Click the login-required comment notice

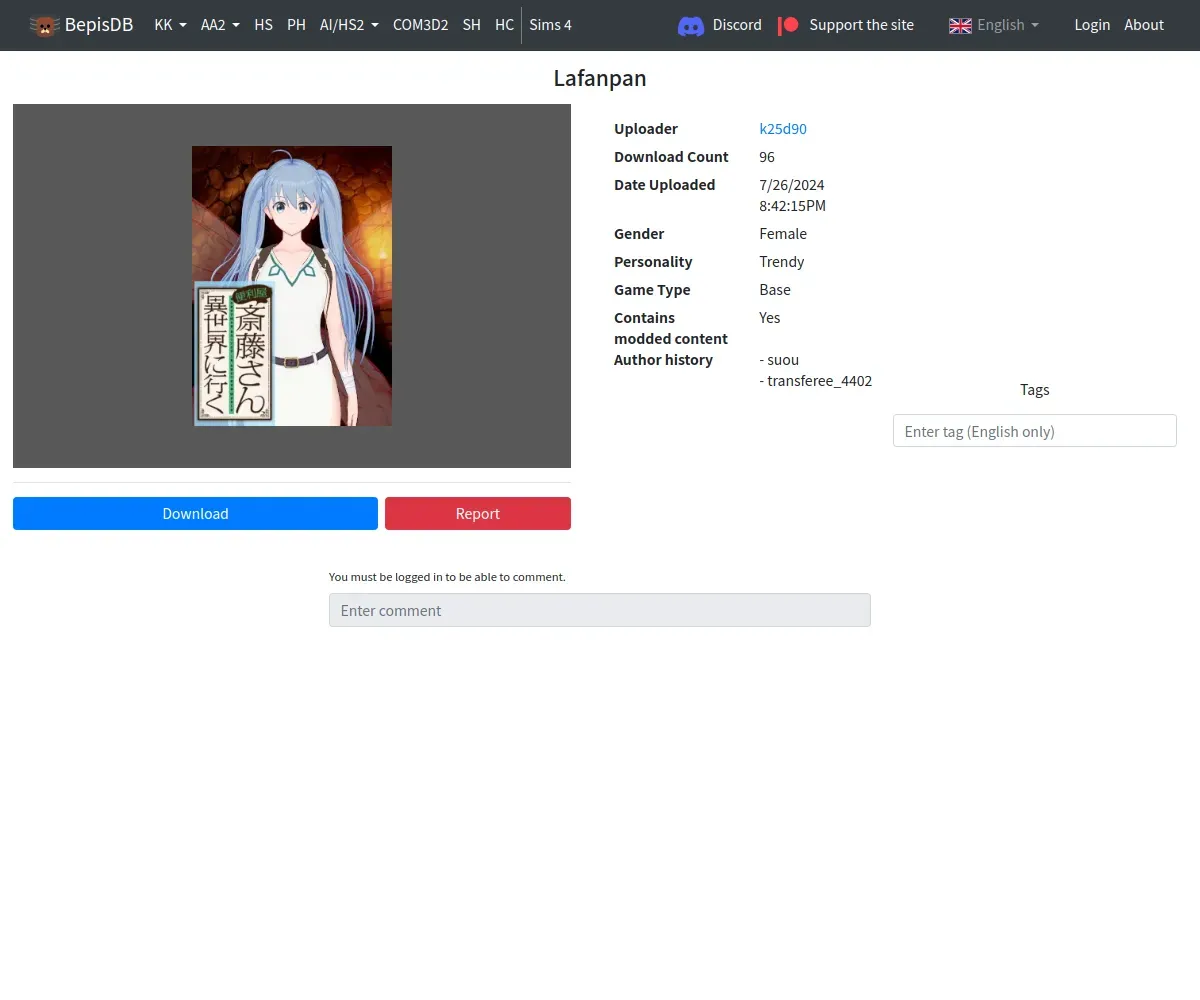coord(447,577)
